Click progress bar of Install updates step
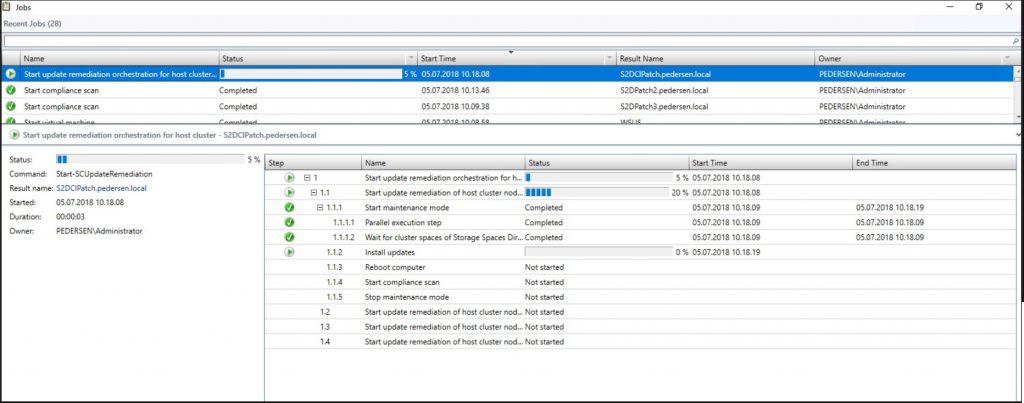 point(597,253)
